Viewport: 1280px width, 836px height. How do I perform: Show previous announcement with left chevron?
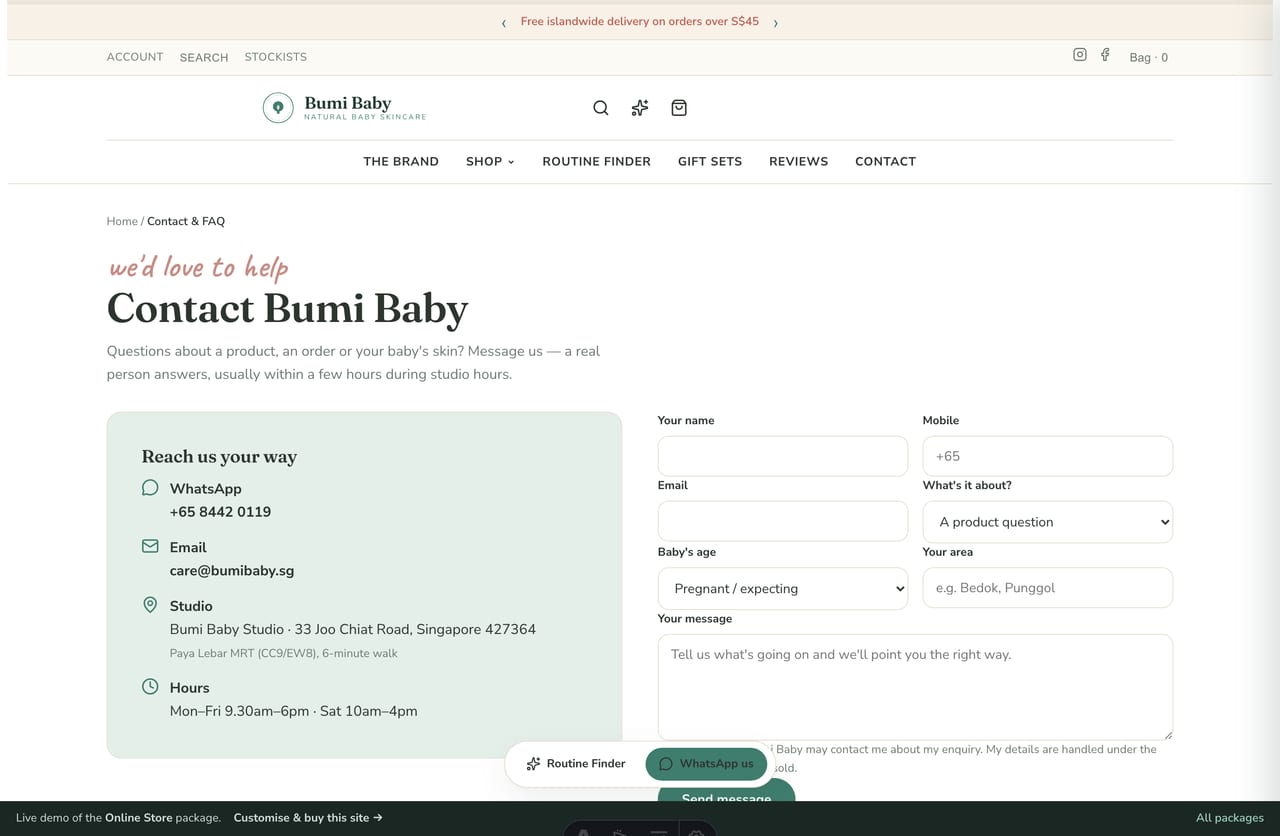click(x=504, y=22)
